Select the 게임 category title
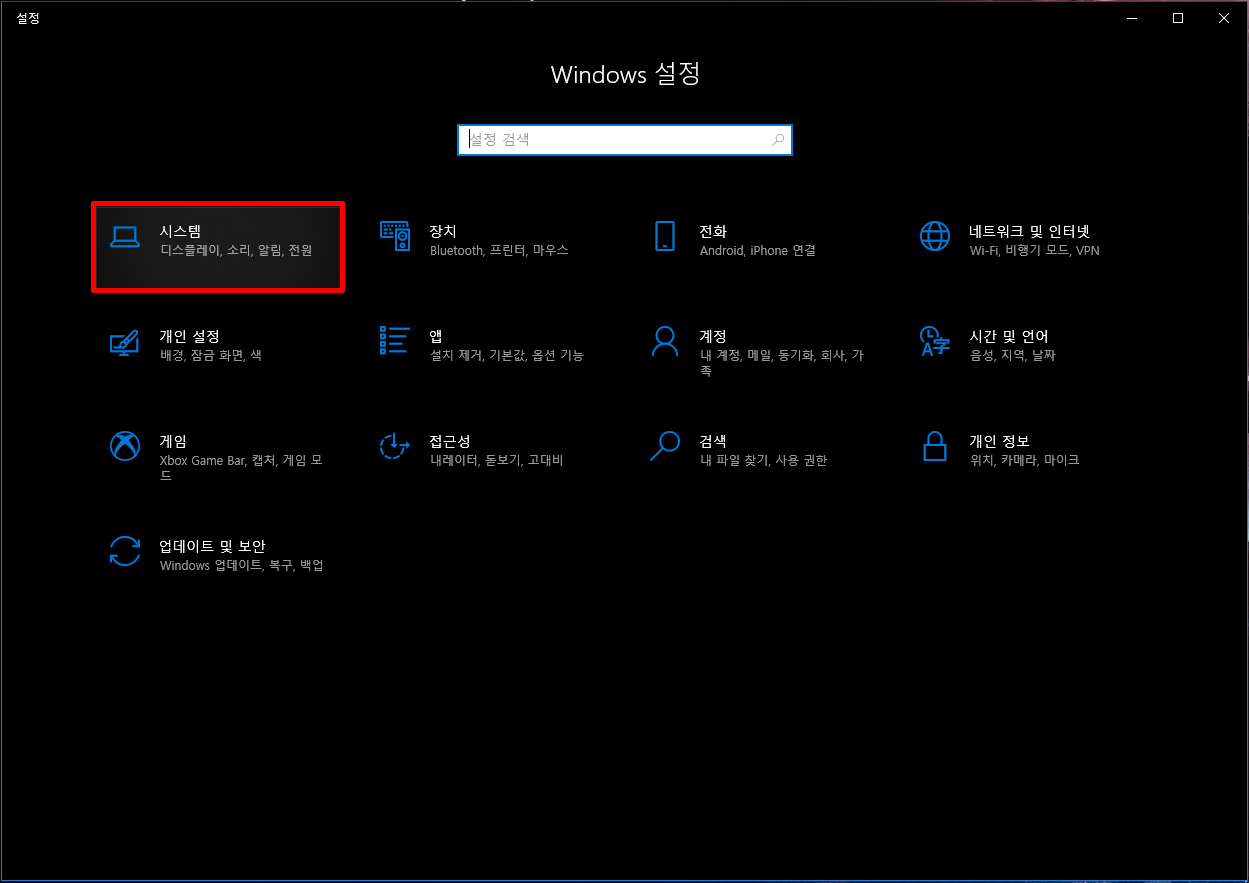 point(173,441)
